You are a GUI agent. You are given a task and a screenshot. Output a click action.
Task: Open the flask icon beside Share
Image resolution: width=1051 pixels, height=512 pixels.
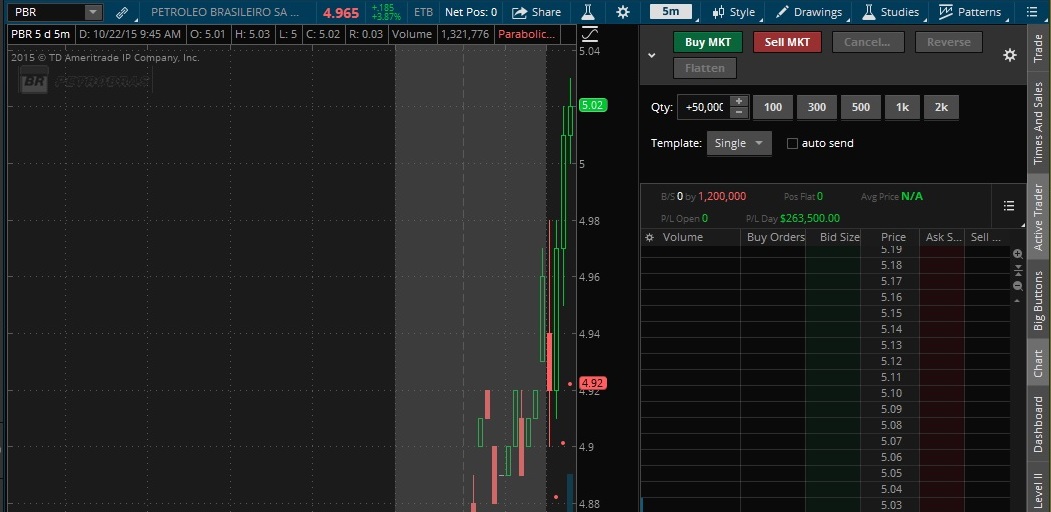coord(587,12)
